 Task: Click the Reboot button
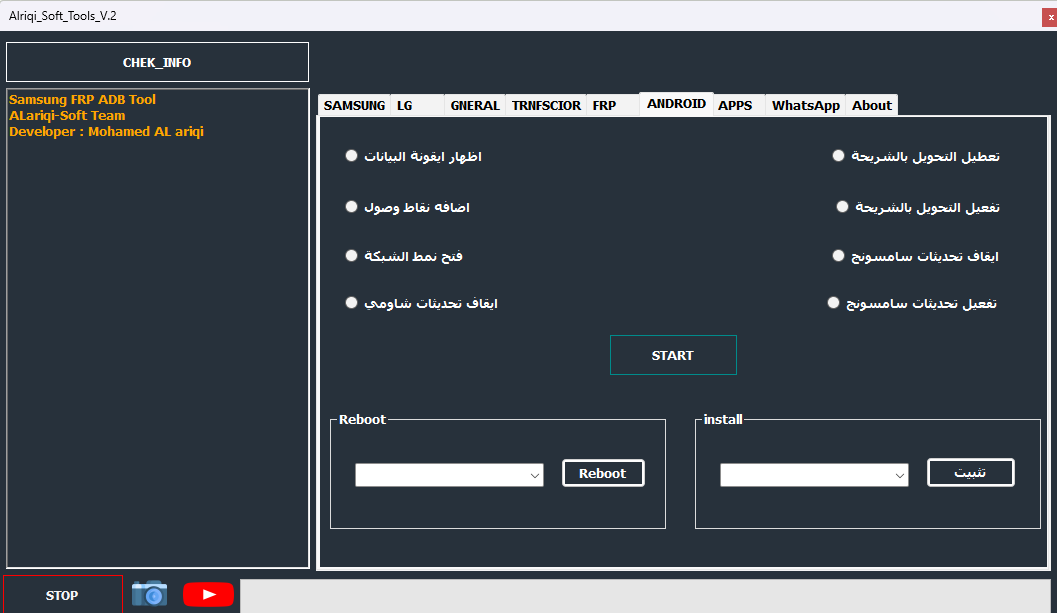(603, 473)
